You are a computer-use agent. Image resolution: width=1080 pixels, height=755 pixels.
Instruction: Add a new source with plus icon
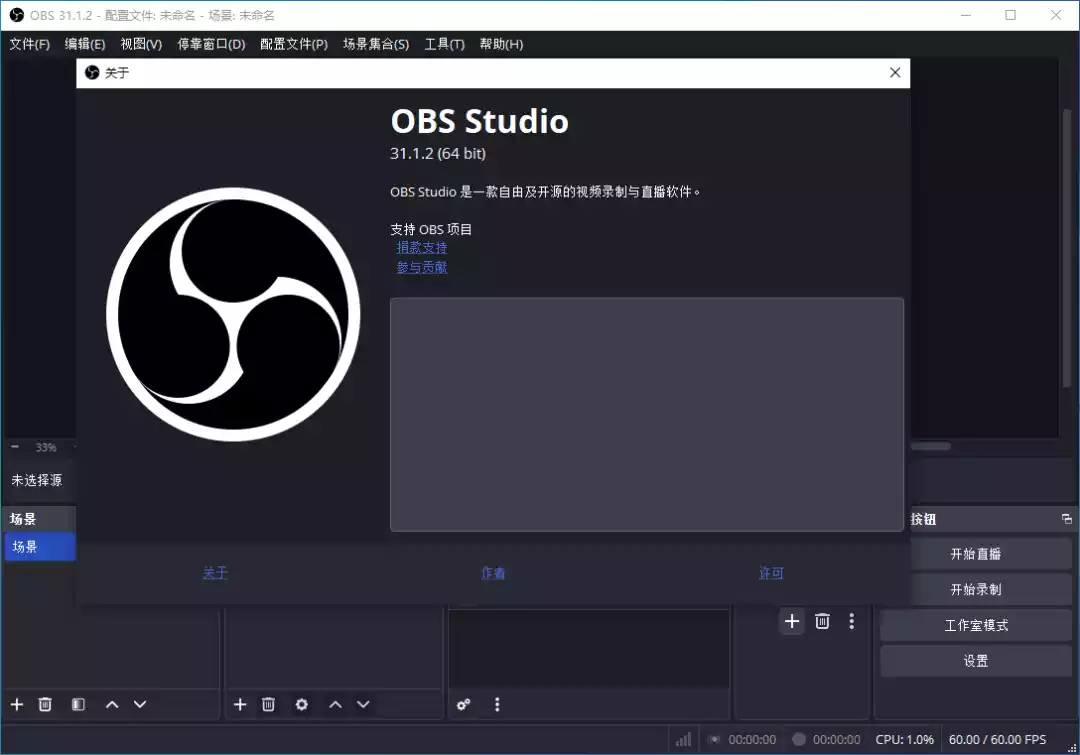pos(240,704)
